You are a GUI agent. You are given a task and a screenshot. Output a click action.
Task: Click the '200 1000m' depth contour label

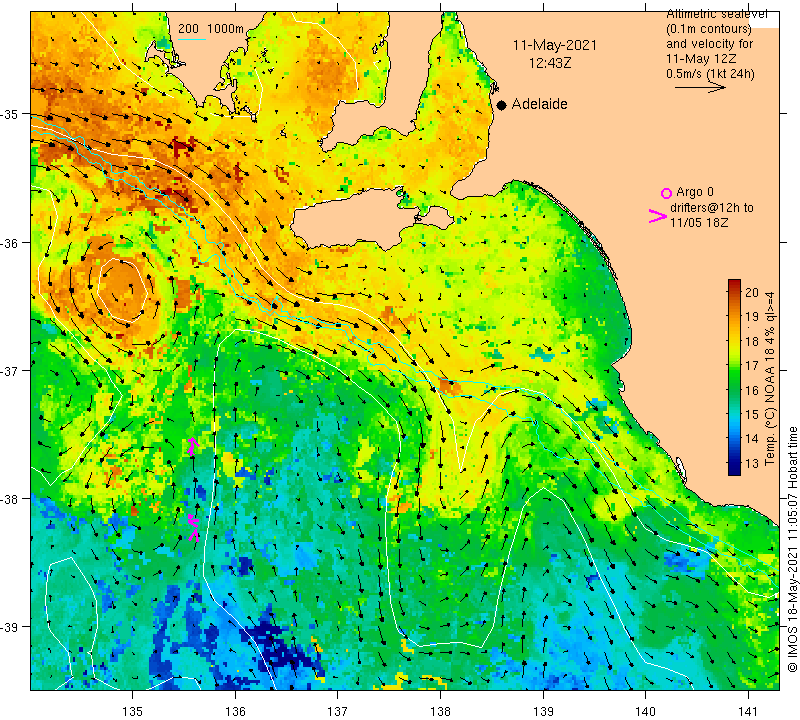(211, 29)
